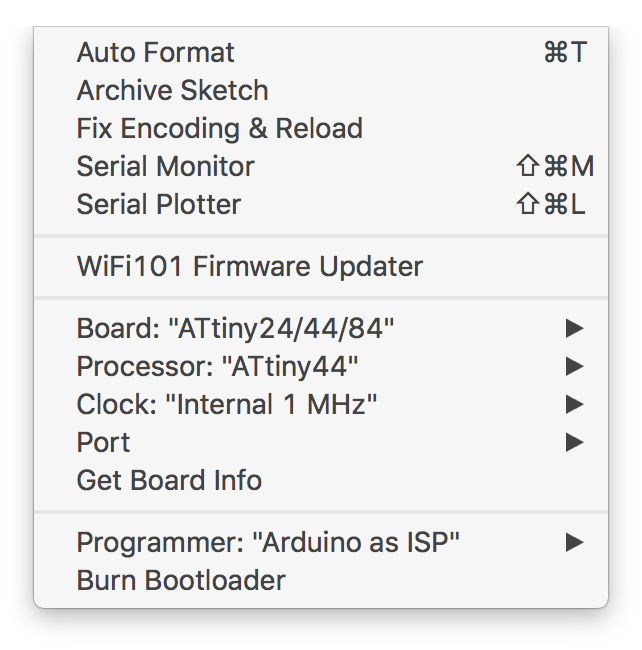Click the ⇧⌘M shortcut beside Serial Monitor
This screenshot has width=642, height=650.
coord(555,166)
